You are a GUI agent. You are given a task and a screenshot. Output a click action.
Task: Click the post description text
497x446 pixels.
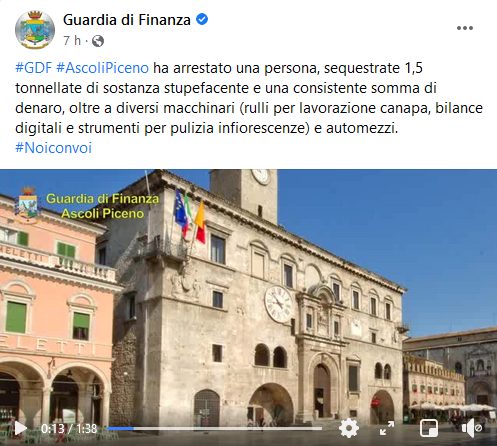pyautogui.click(x=249, y=98)
